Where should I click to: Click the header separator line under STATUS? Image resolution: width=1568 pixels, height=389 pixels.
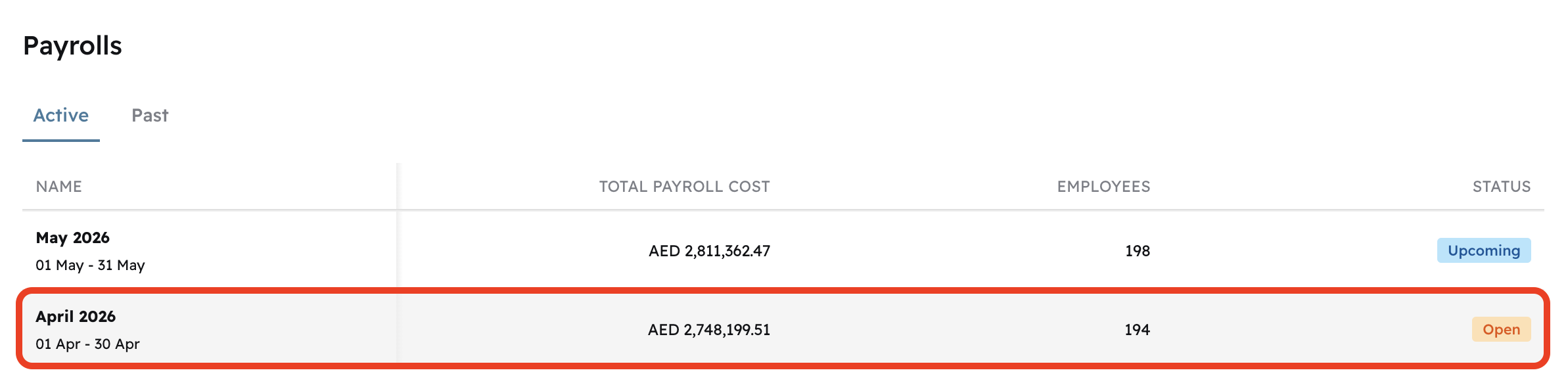[x=1501, y=210]
